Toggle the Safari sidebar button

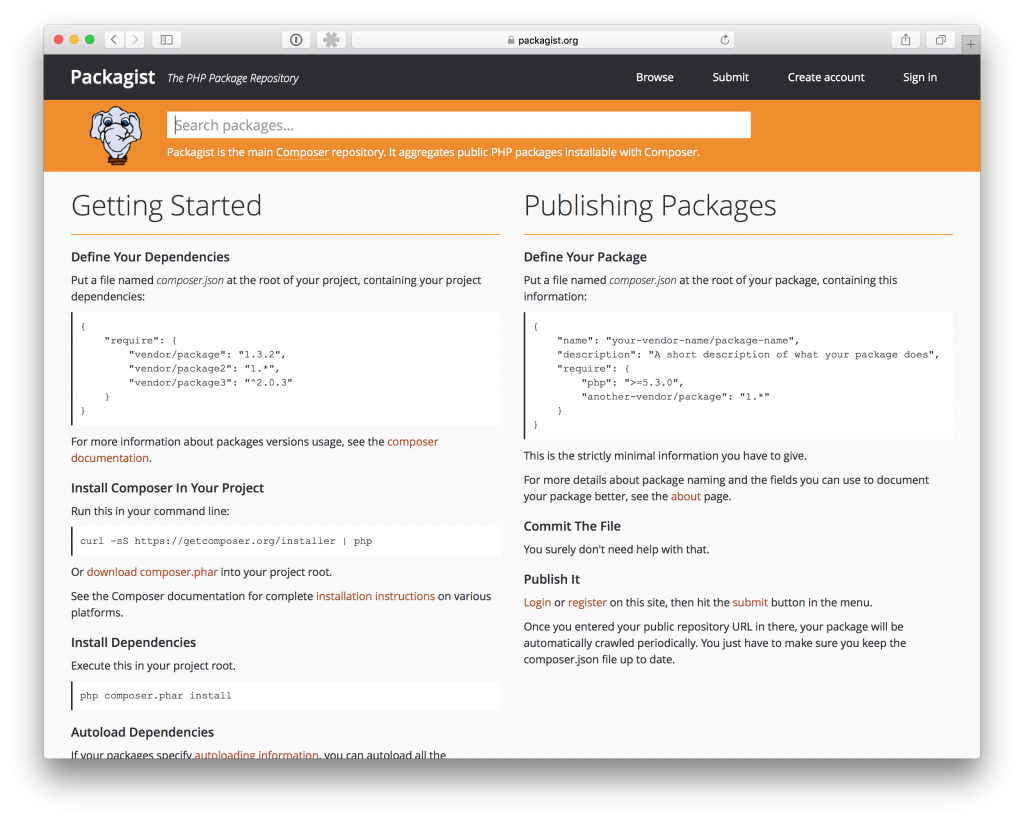[x=167, y=40]
